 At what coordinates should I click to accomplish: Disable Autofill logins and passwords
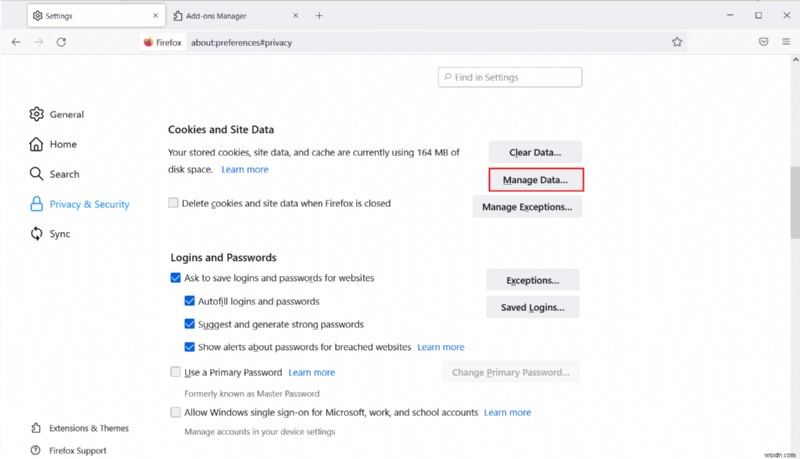(x=190, y=301)
